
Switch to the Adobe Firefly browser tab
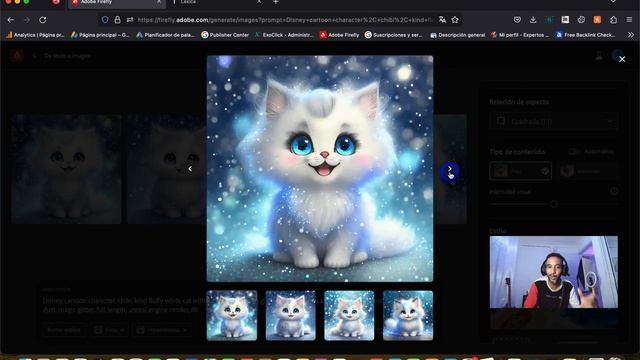point(116,3)
